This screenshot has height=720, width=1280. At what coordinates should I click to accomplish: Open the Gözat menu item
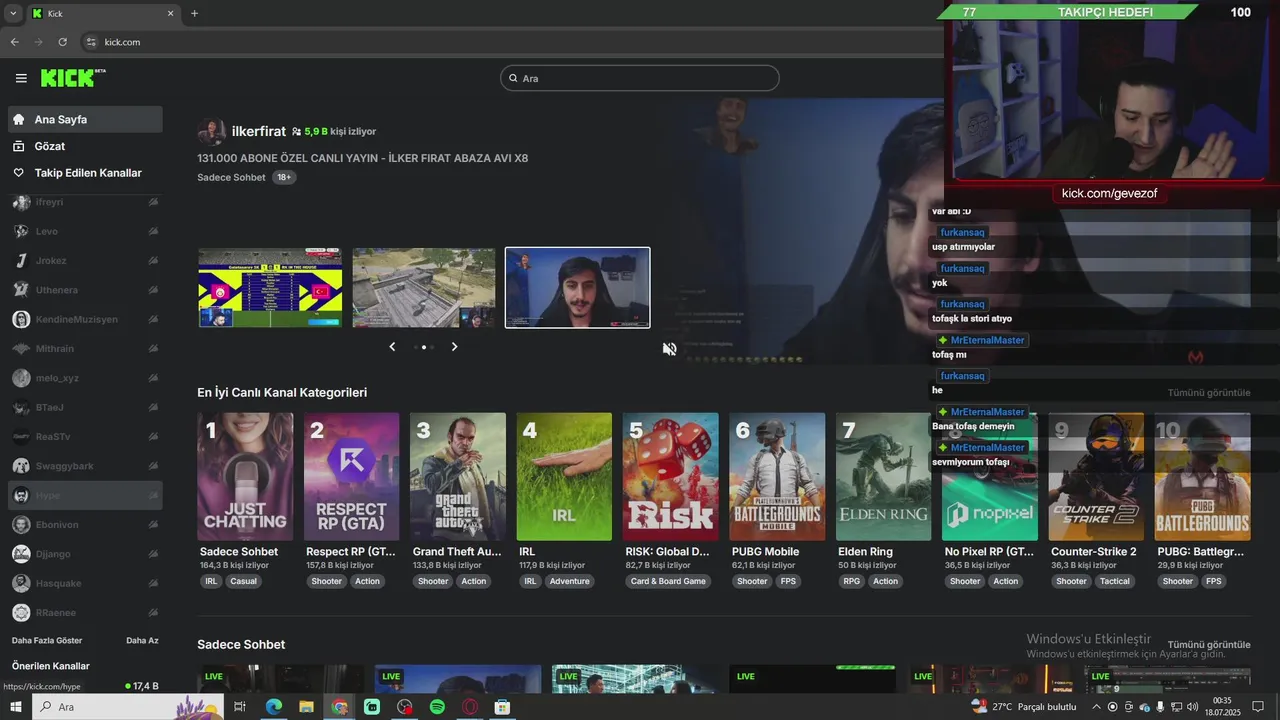[x=85, y=146]
